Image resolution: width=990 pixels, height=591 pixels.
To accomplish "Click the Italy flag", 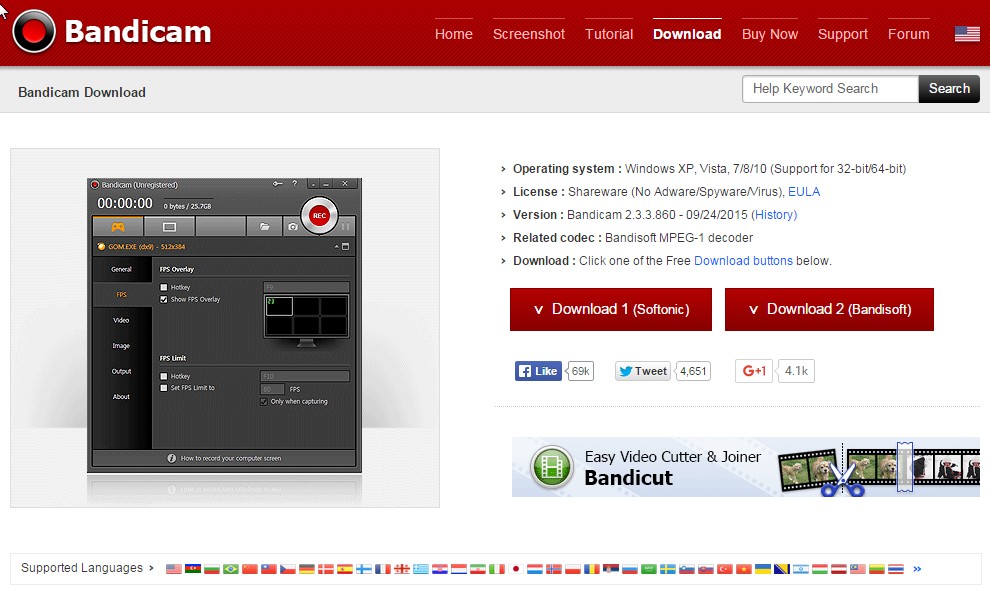I will 497,569.
